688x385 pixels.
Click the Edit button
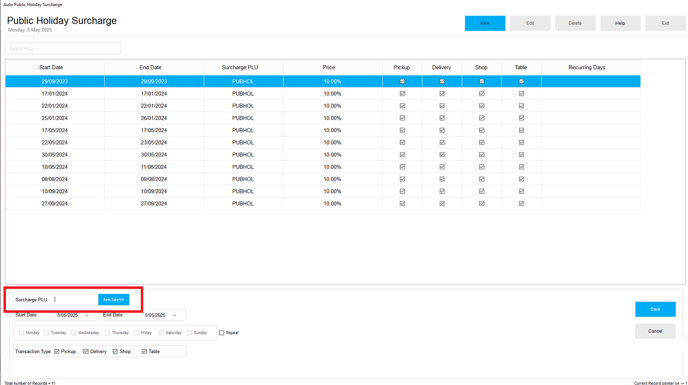tap(530, 23)
